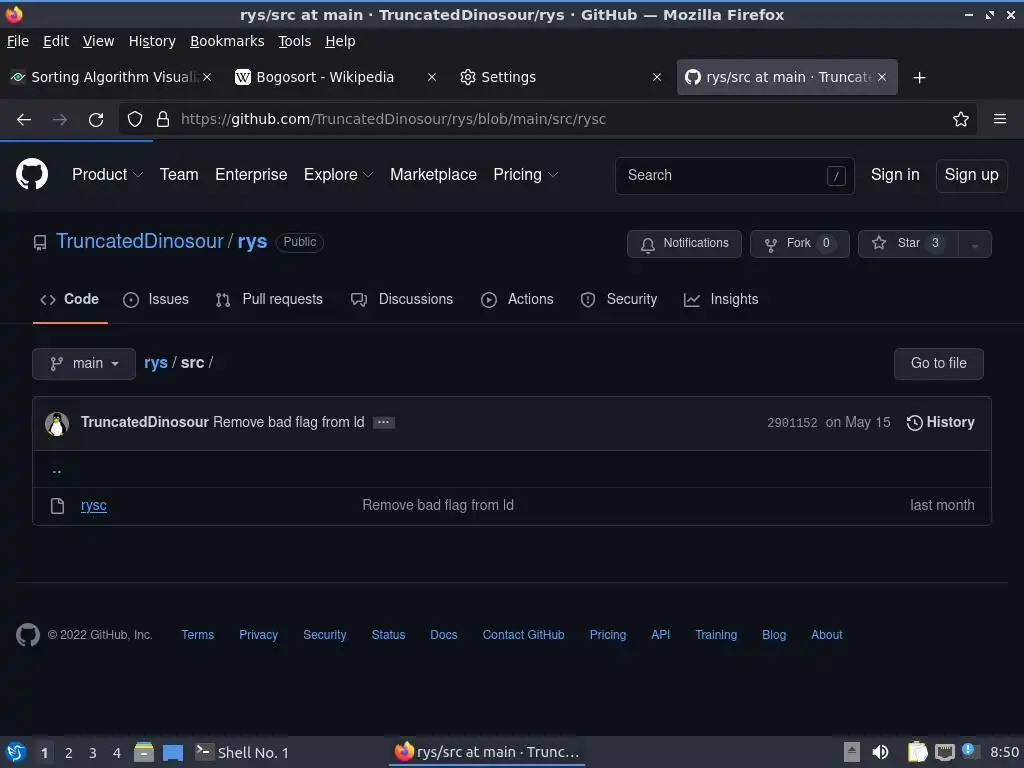Open commit hash 2901152
Viewport: 1024px width, 768px height.
[x=792, y=423]
